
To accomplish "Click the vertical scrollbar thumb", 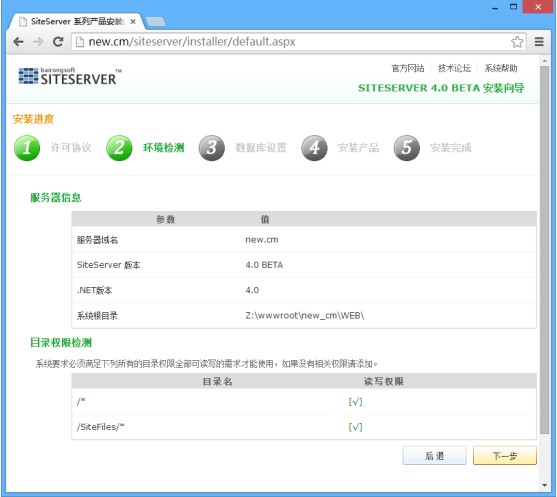I will (x=544, y=250).
